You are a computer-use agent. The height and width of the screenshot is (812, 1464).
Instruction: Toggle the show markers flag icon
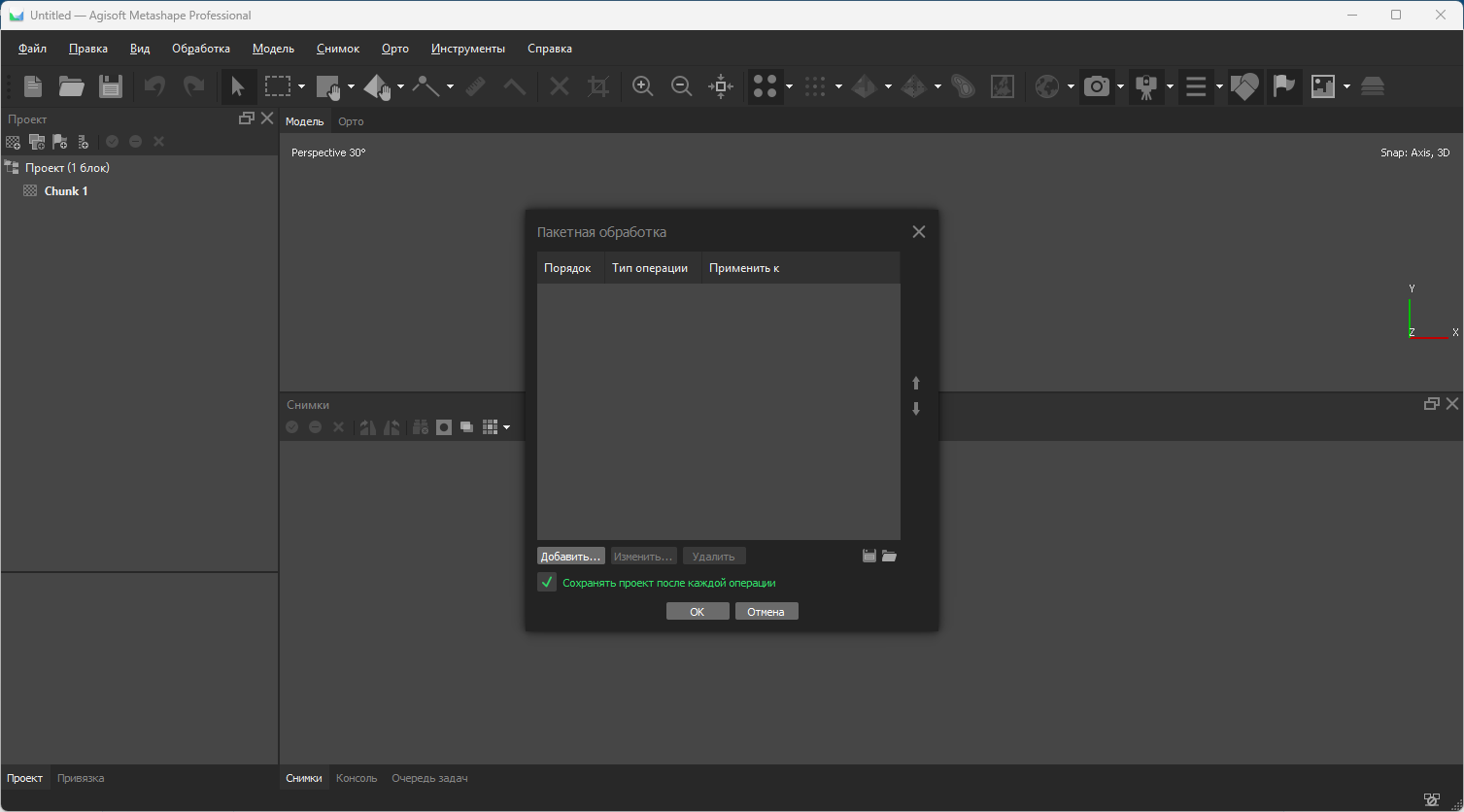[1284, 86]
